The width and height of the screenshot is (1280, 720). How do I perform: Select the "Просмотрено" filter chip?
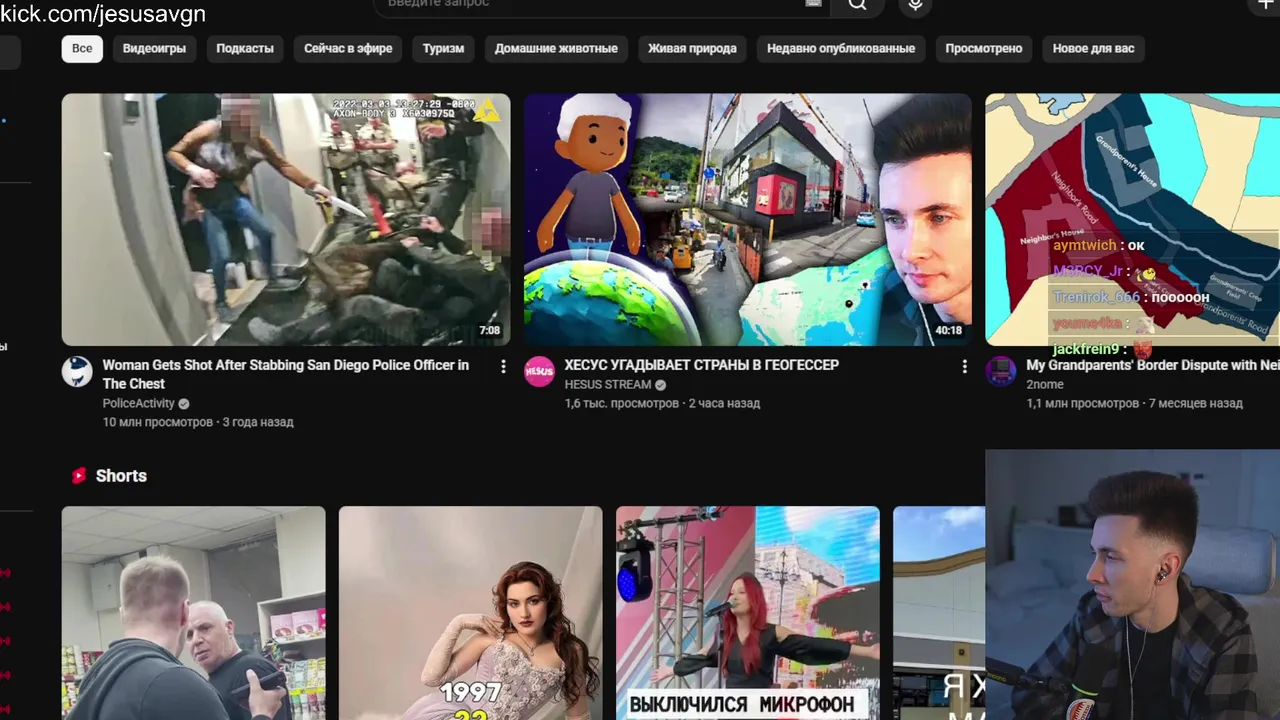pos(984,48)
